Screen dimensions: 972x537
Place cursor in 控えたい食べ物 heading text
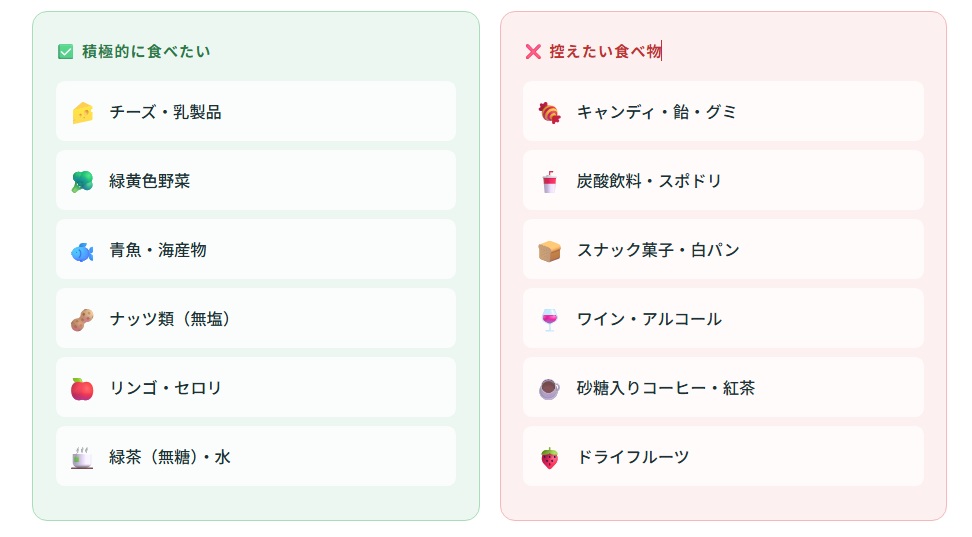click(x=605, y=51)
